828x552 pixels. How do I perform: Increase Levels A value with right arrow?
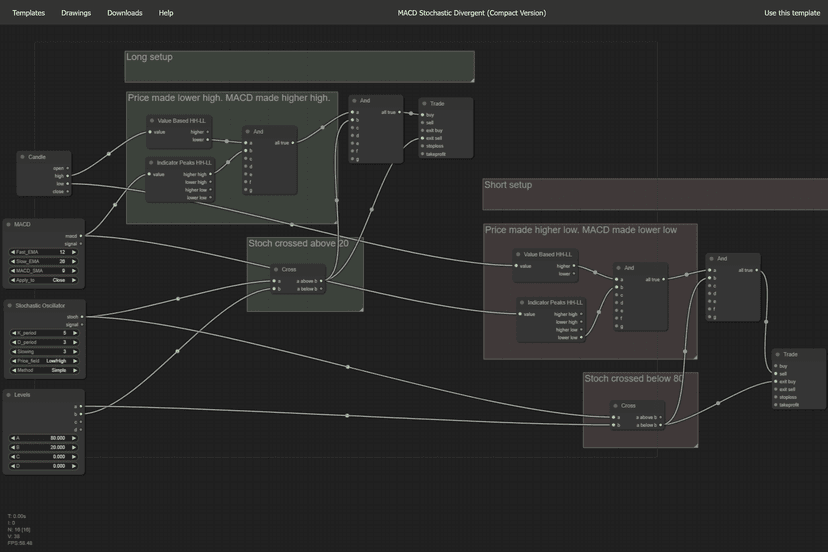tap(74, 438)
